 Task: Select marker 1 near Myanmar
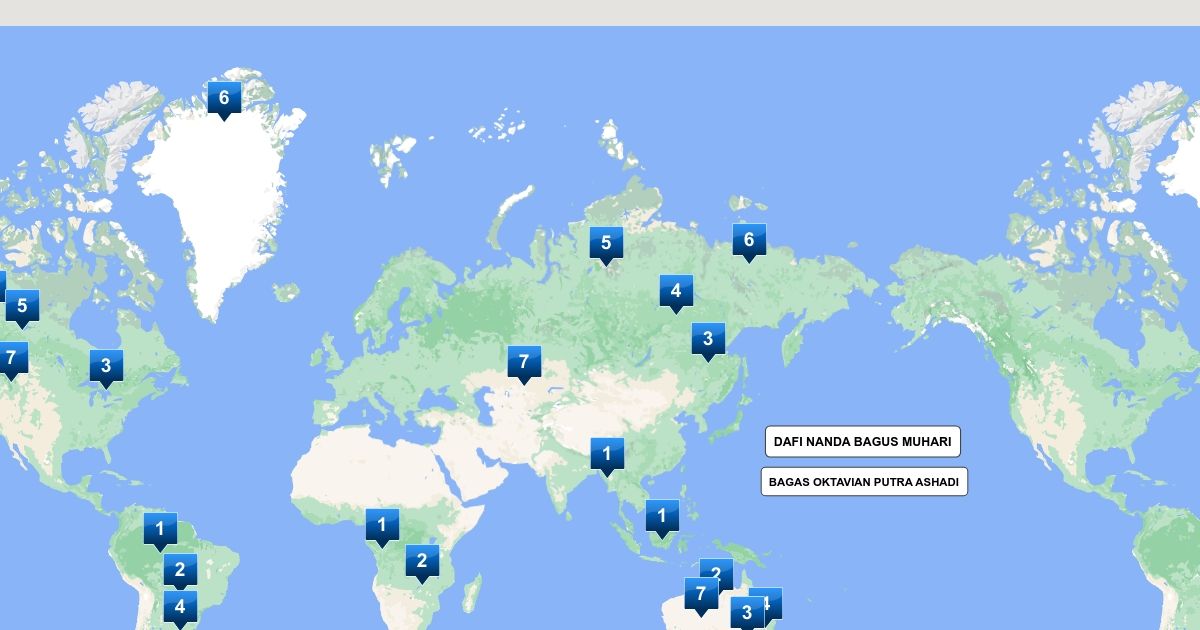(607, 456)
